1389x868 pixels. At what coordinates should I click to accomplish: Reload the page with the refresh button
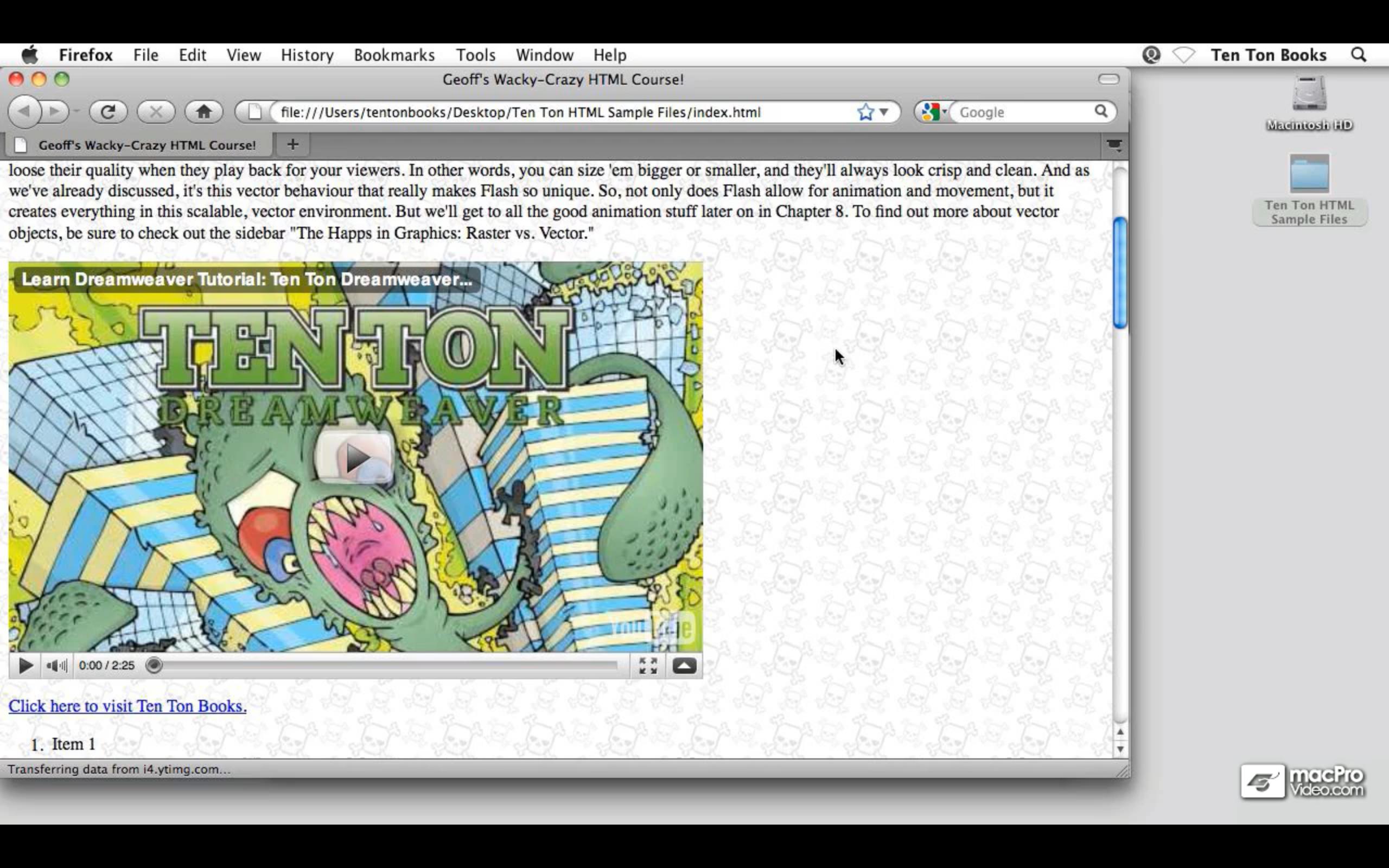108,111
